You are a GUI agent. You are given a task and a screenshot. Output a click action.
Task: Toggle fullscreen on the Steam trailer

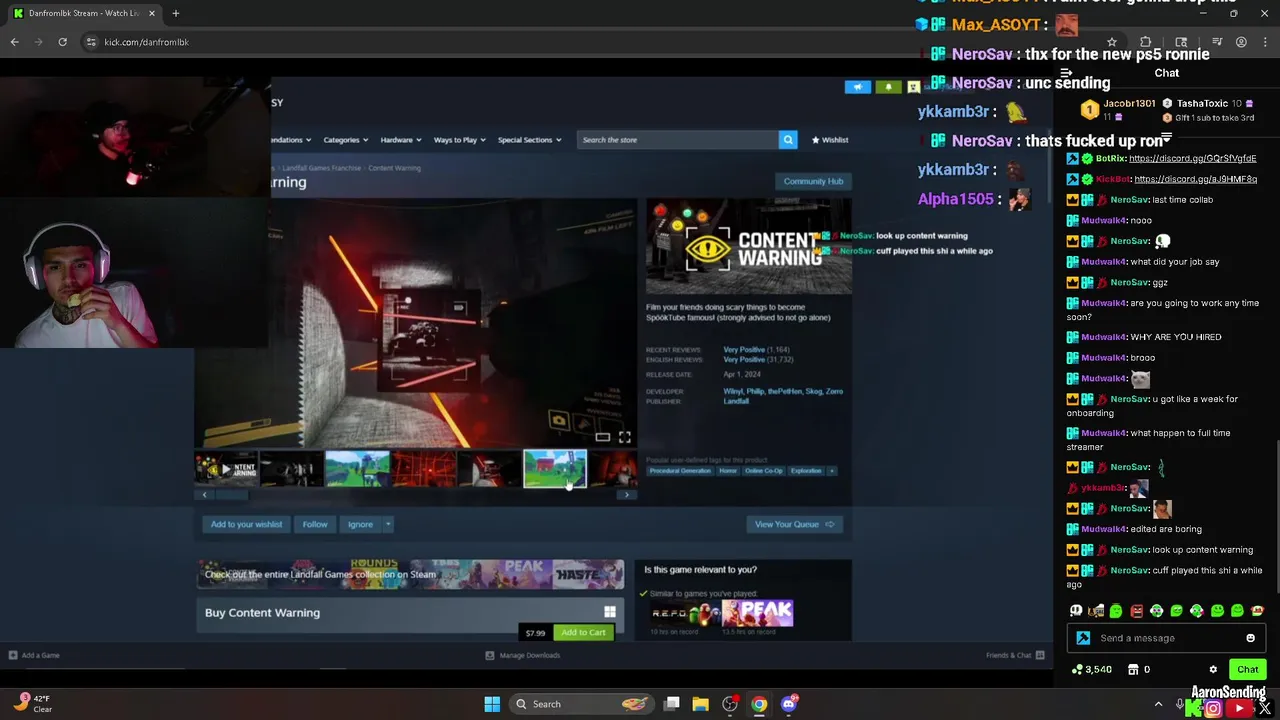[x=624, y=437]
